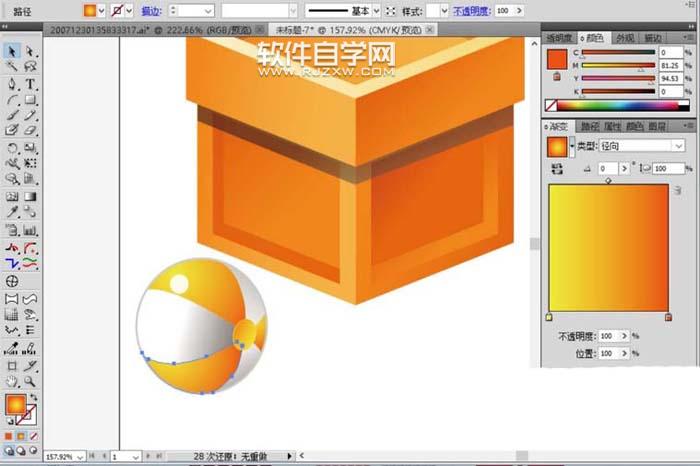The image size is (700, 466).
Task: Switch to third screen mode button
Action: click(x=33, y=450)
